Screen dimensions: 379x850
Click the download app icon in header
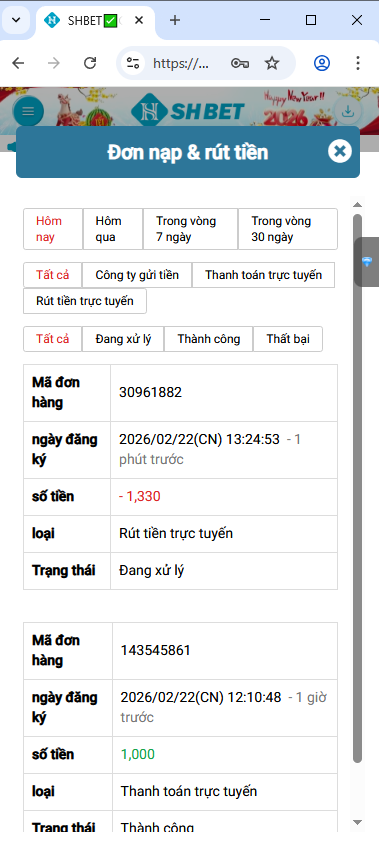coord(348,112)
